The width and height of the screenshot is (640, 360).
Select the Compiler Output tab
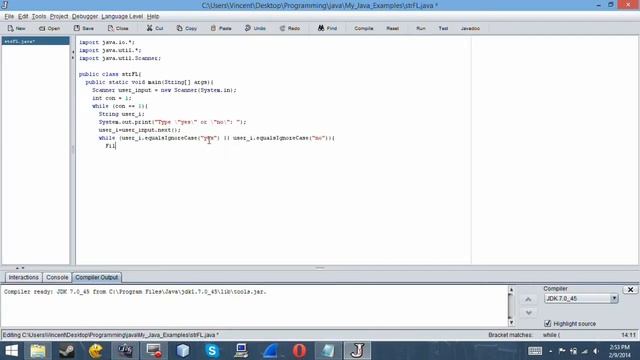[97, 278]
